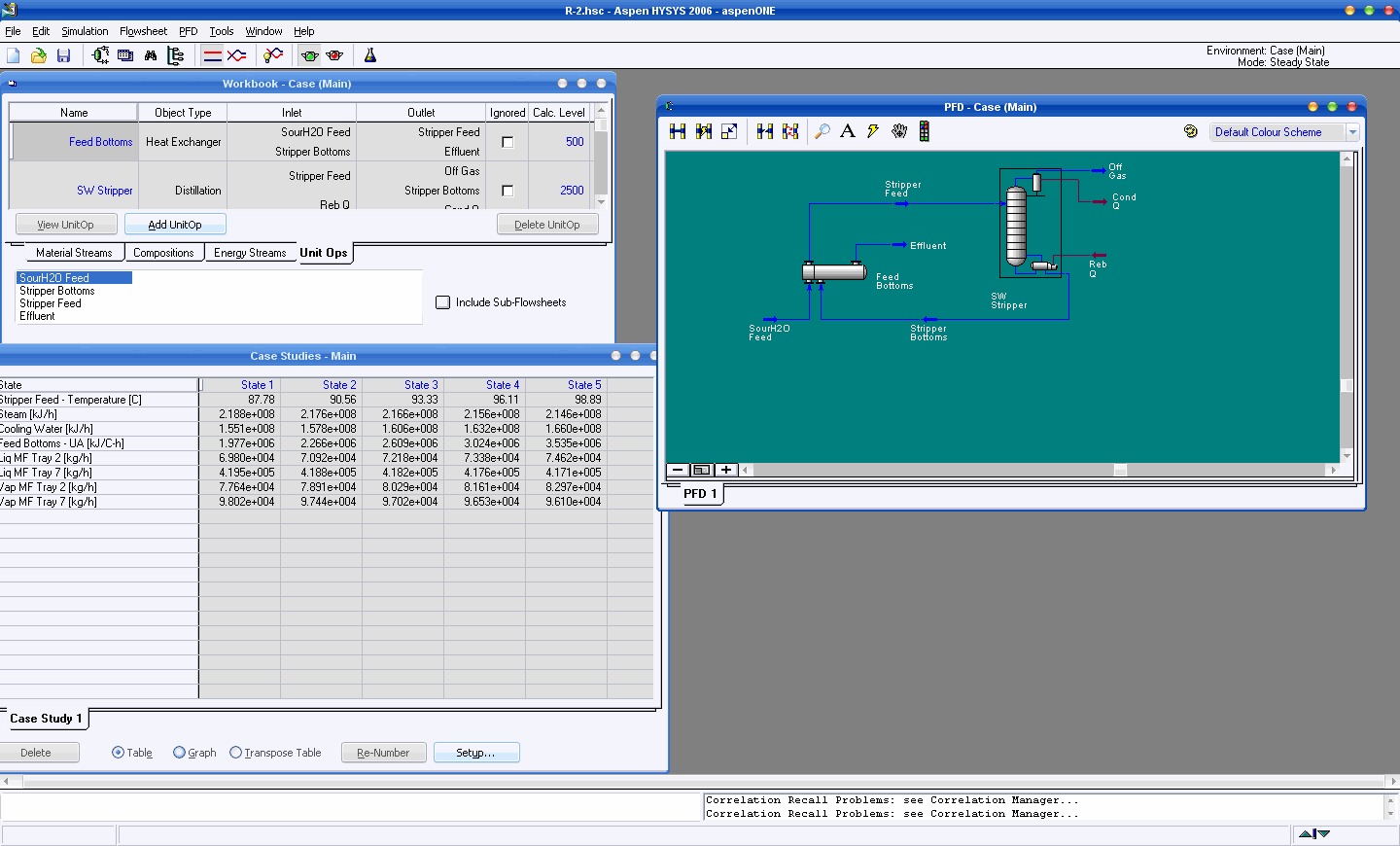Open the File menu
This screenshot has width=1400, height=846.
pyautogui.click(x=13, y=31)
